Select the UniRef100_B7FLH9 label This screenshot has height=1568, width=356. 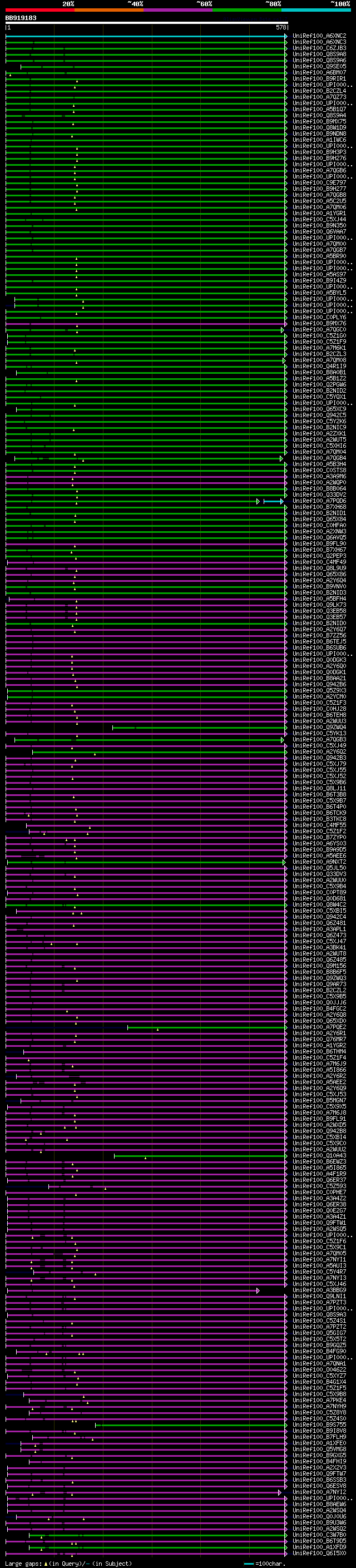coord(319,1437)
